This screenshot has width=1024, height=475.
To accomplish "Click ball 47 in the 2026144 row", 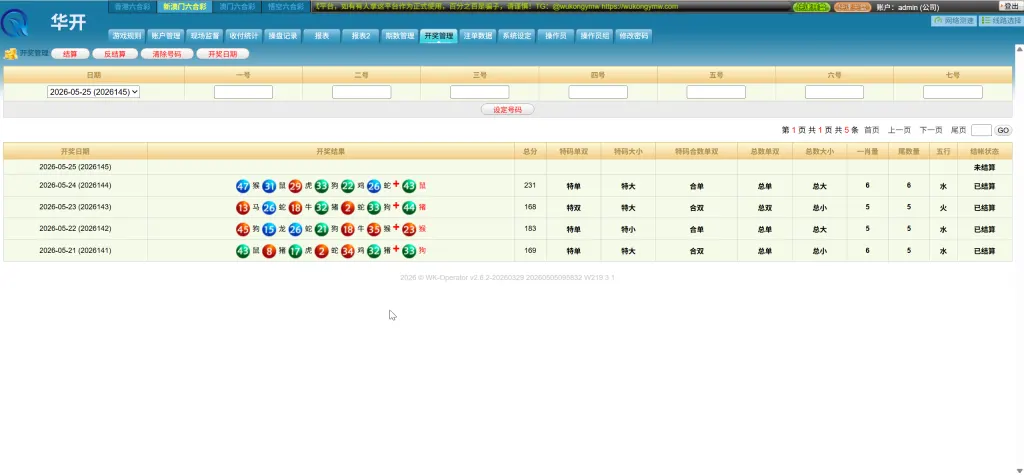I will 243,186.
